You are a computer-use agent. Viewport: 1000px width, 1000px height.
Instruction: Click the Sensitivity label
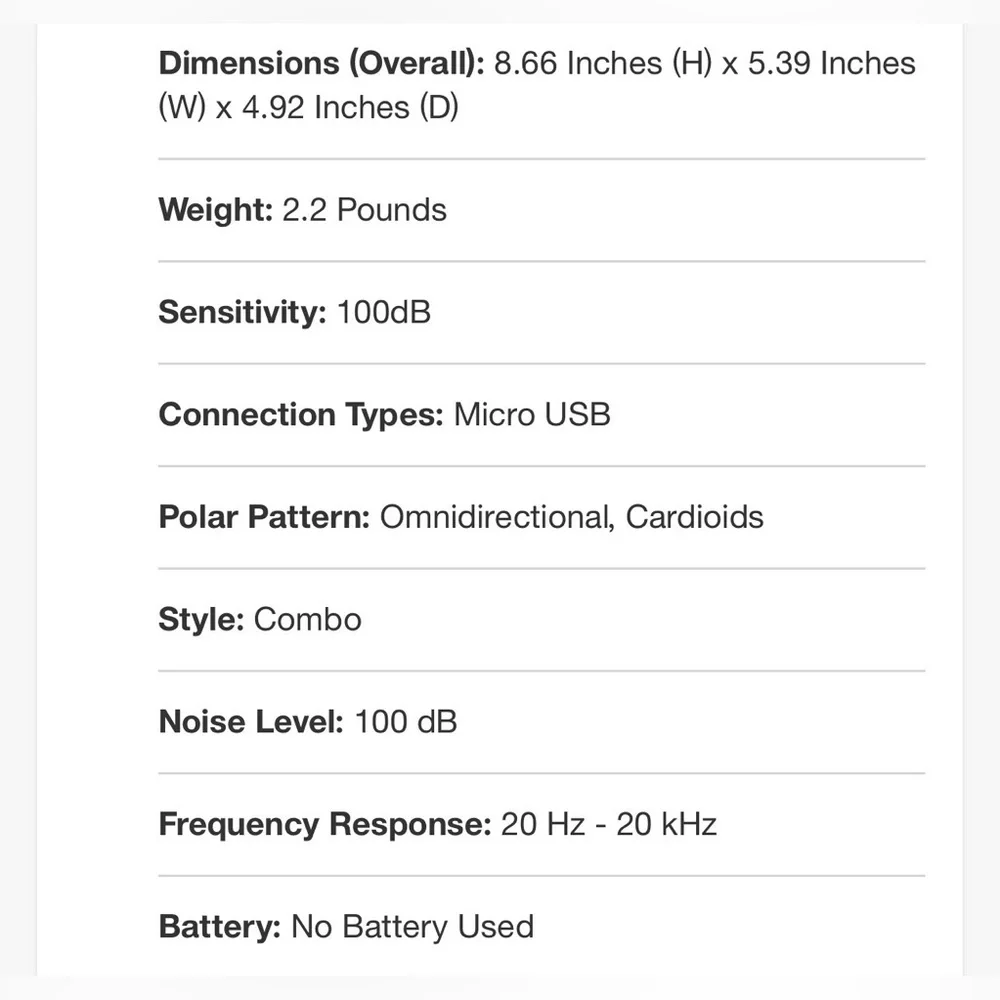(x=242, y=312)
